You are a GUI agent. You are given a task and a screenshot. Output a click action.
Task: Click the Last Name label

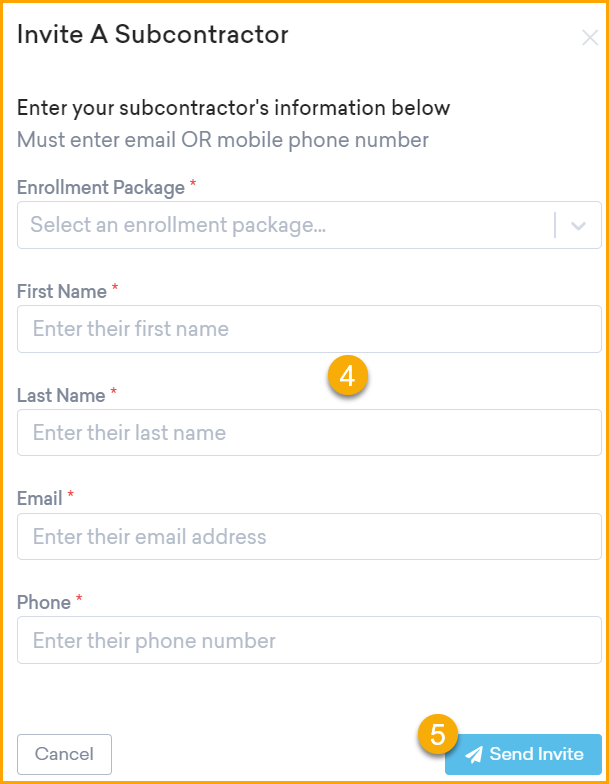coord(62,396)
